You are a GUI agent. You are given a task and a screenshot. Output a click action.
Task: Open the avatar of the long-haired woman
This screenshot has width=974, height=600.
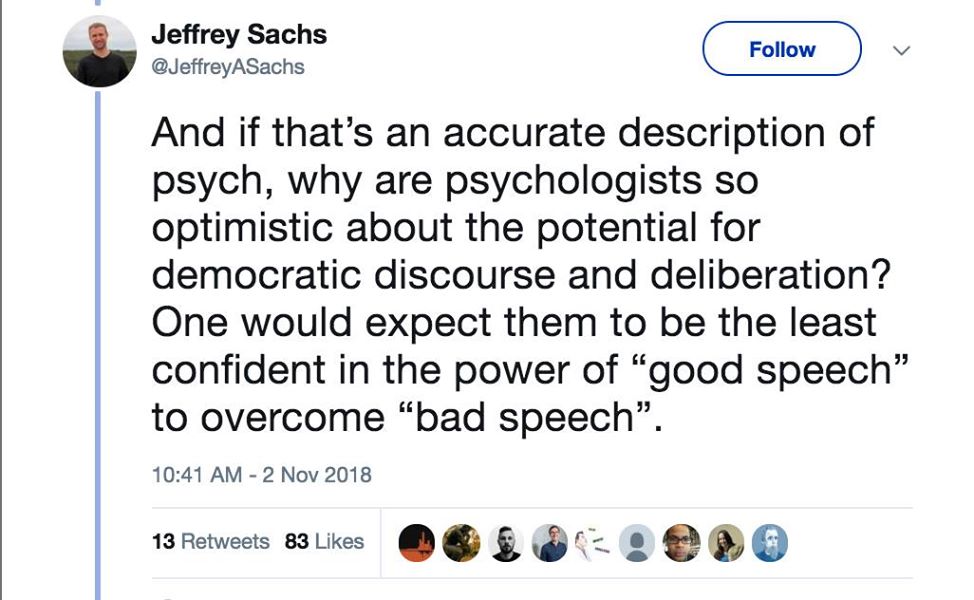[726, 542]
